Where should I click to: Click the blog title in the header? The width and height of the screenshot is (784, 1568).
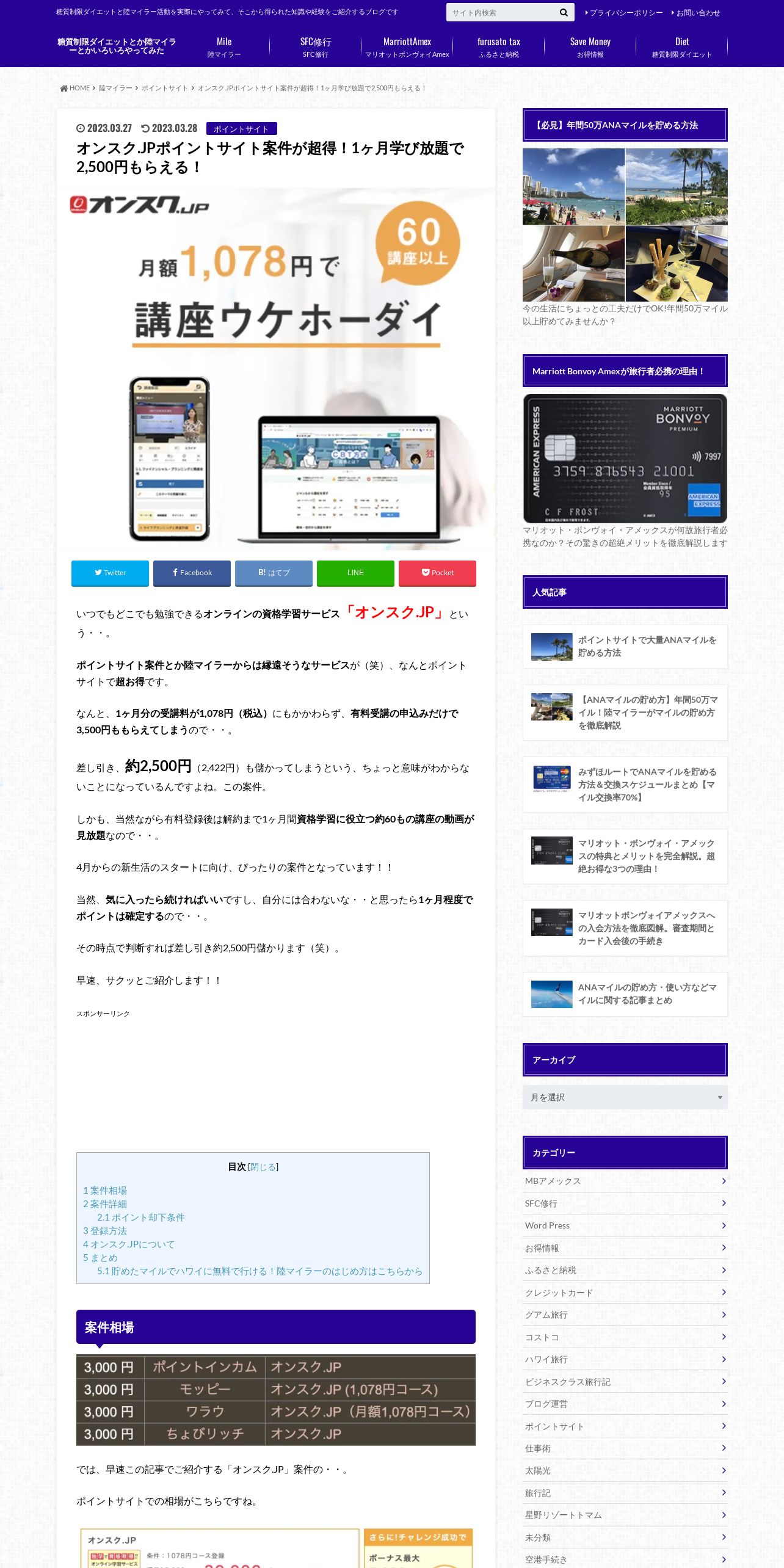point(117,46)
